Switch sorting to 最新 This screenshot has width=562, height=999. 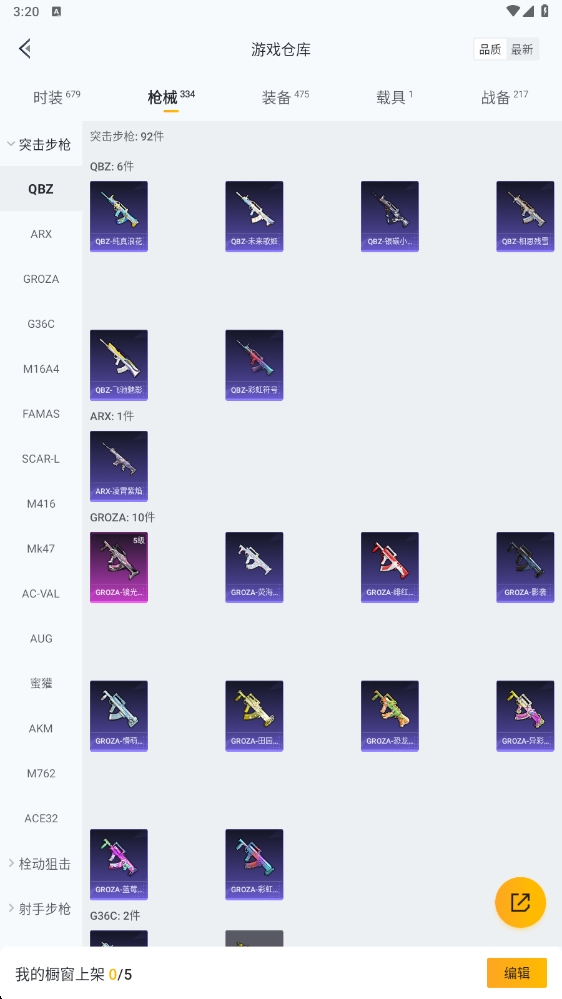pos(522,49)
